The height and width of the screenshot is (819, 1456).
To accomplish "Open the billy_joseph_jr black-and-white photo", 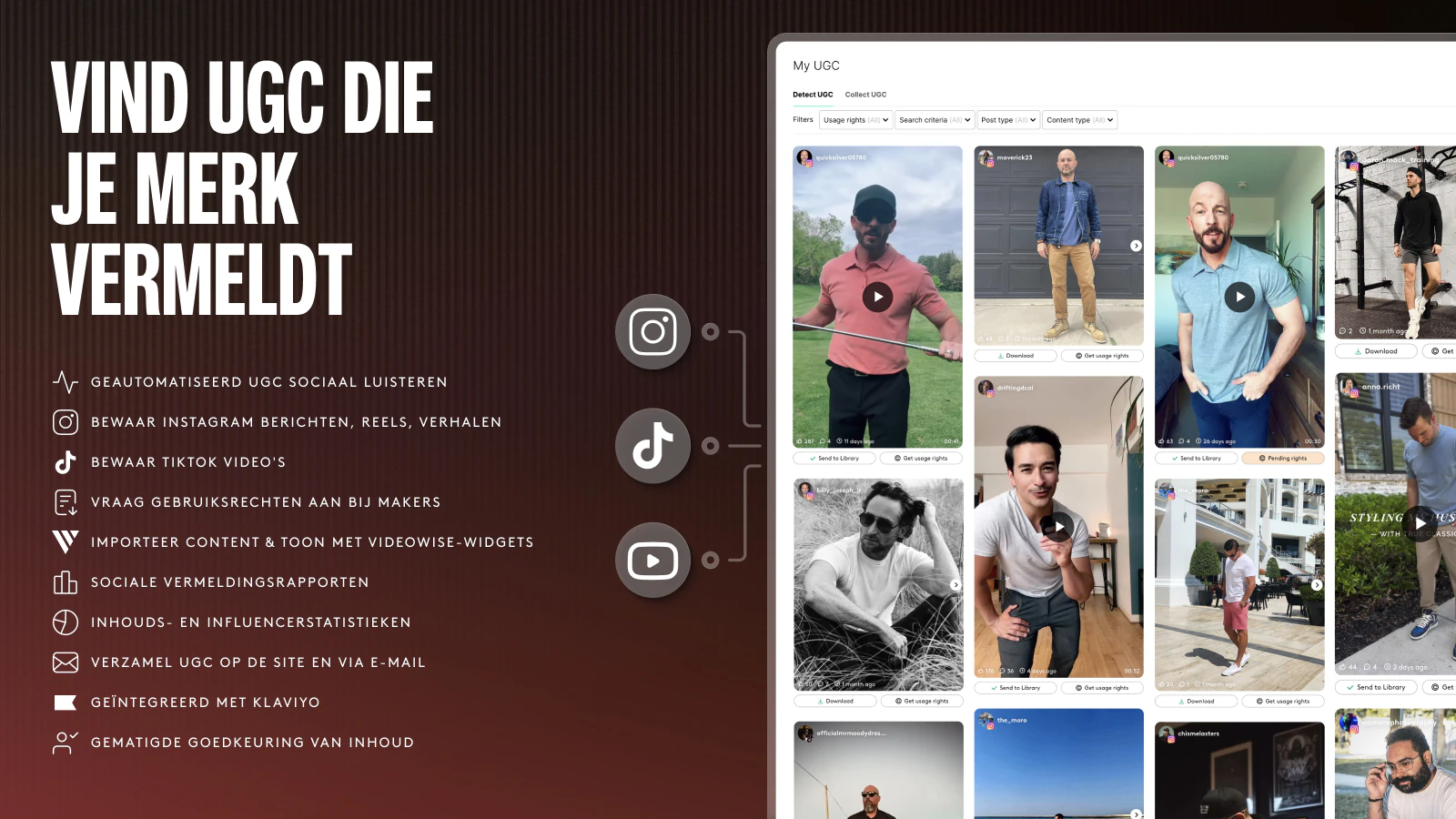I will [878, 585].
